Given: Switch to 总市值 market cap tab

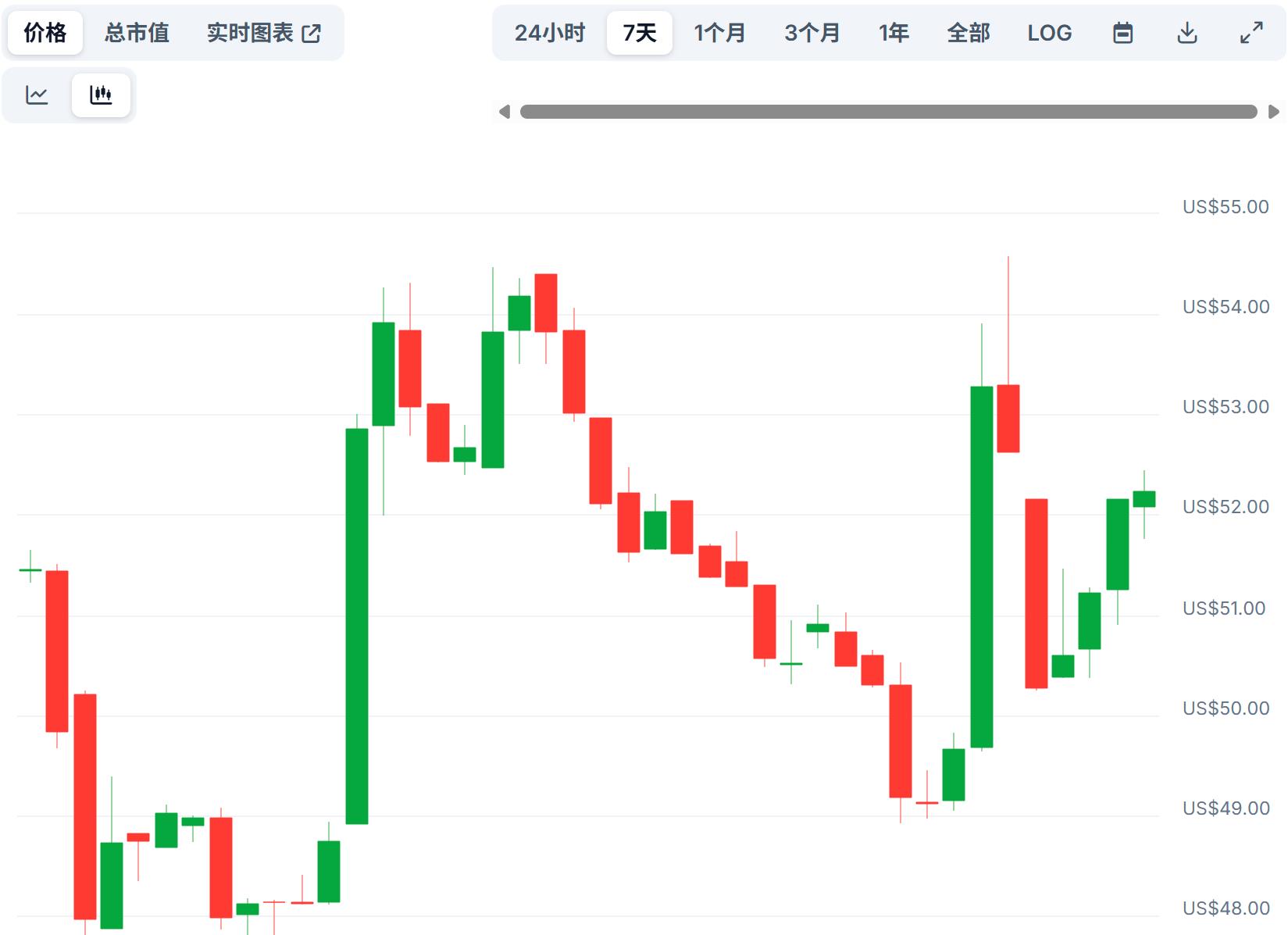Looking at the screenshot, I should coord(137,33).
